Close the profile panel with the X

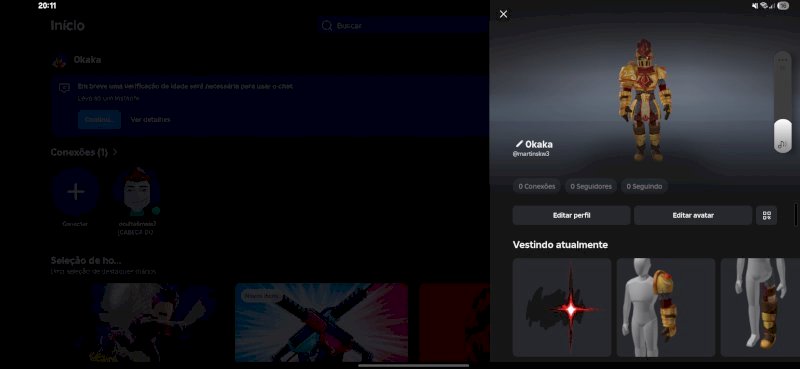pos(503,14)
